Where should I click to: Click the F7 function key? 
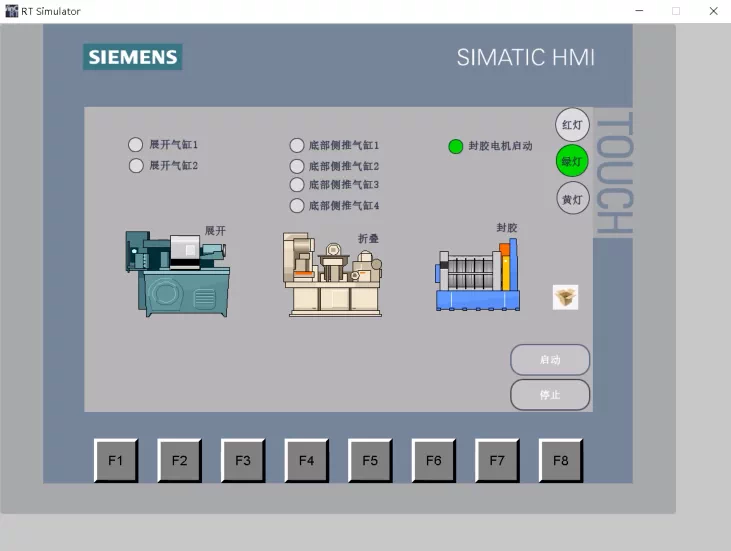point(497,461)
